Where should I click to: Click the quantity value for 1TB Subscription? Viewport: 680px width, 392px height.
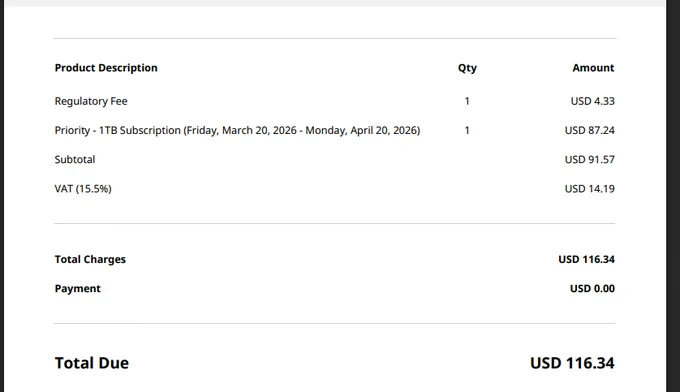click(467, 130)
